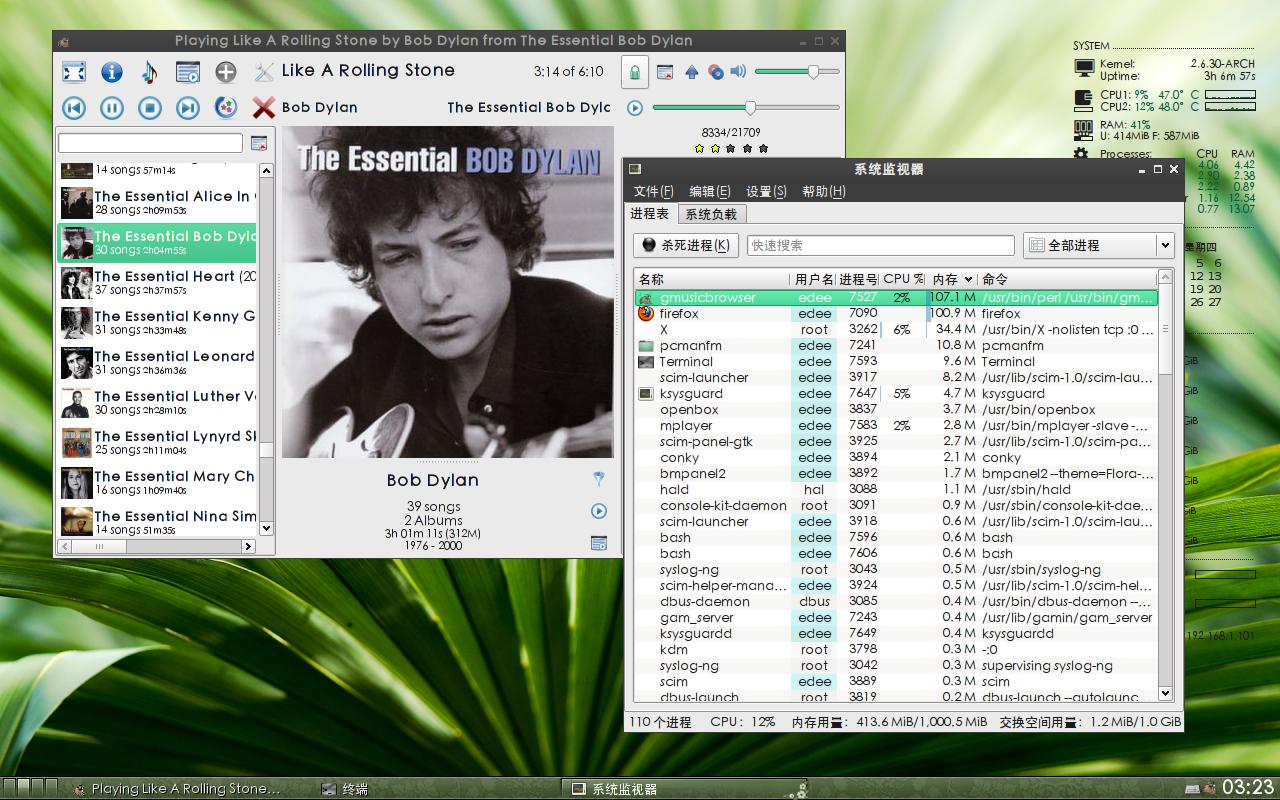Sort processes by 命令 column header
Viewport: 1280px width, 800px height.
coord(1067,279)
